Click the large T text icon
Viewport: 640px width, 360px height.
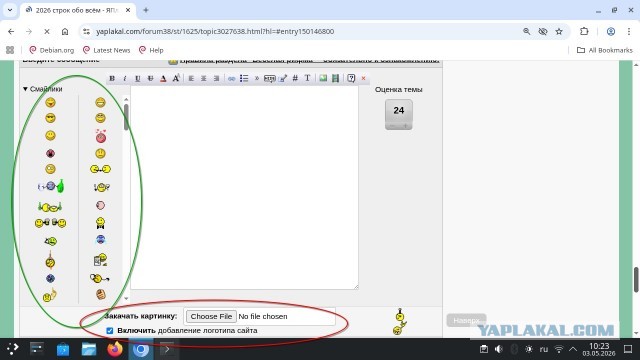[x=307, y=78]
